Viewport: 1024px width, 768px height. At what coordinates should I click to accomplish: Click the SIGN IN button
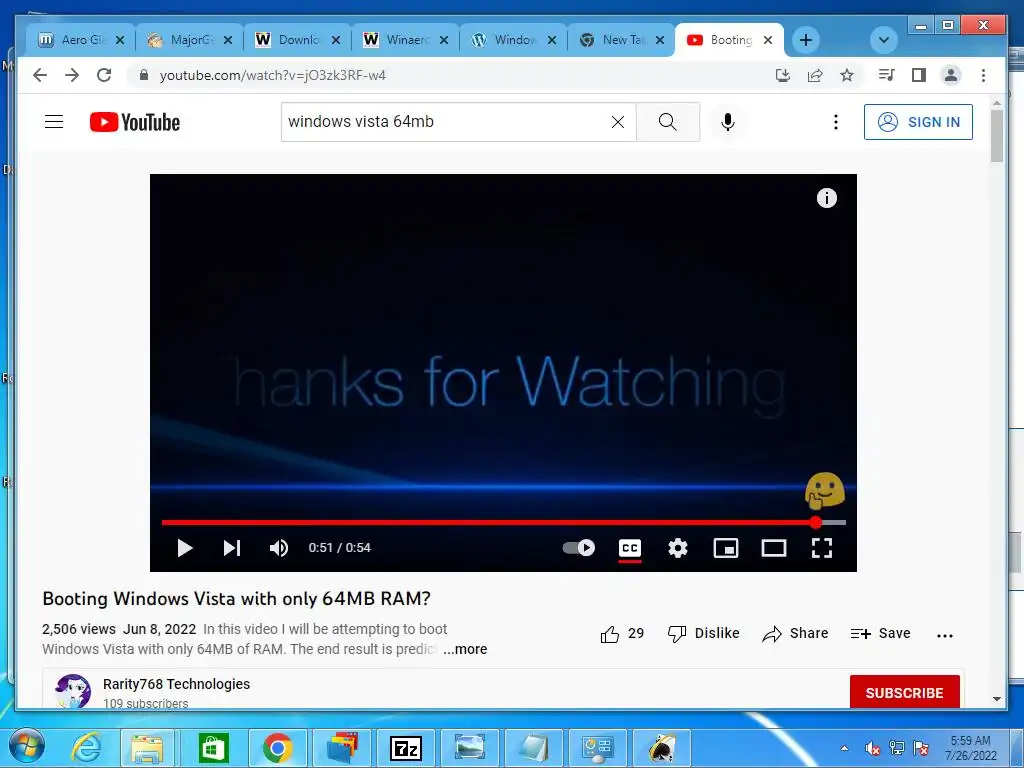(x=918, y=122)
